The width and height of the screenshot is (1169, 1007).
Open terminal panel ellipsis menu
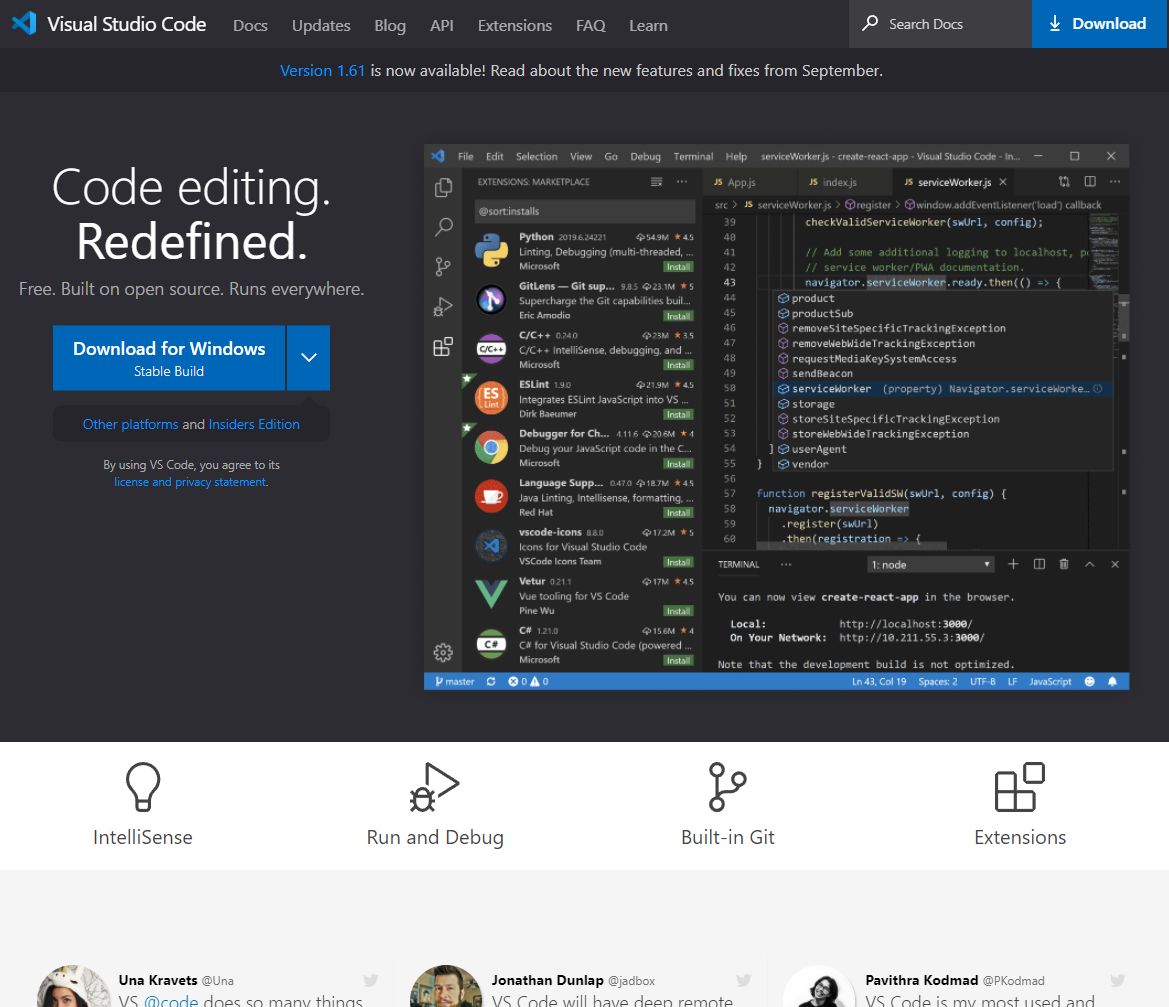click(786, 564)
